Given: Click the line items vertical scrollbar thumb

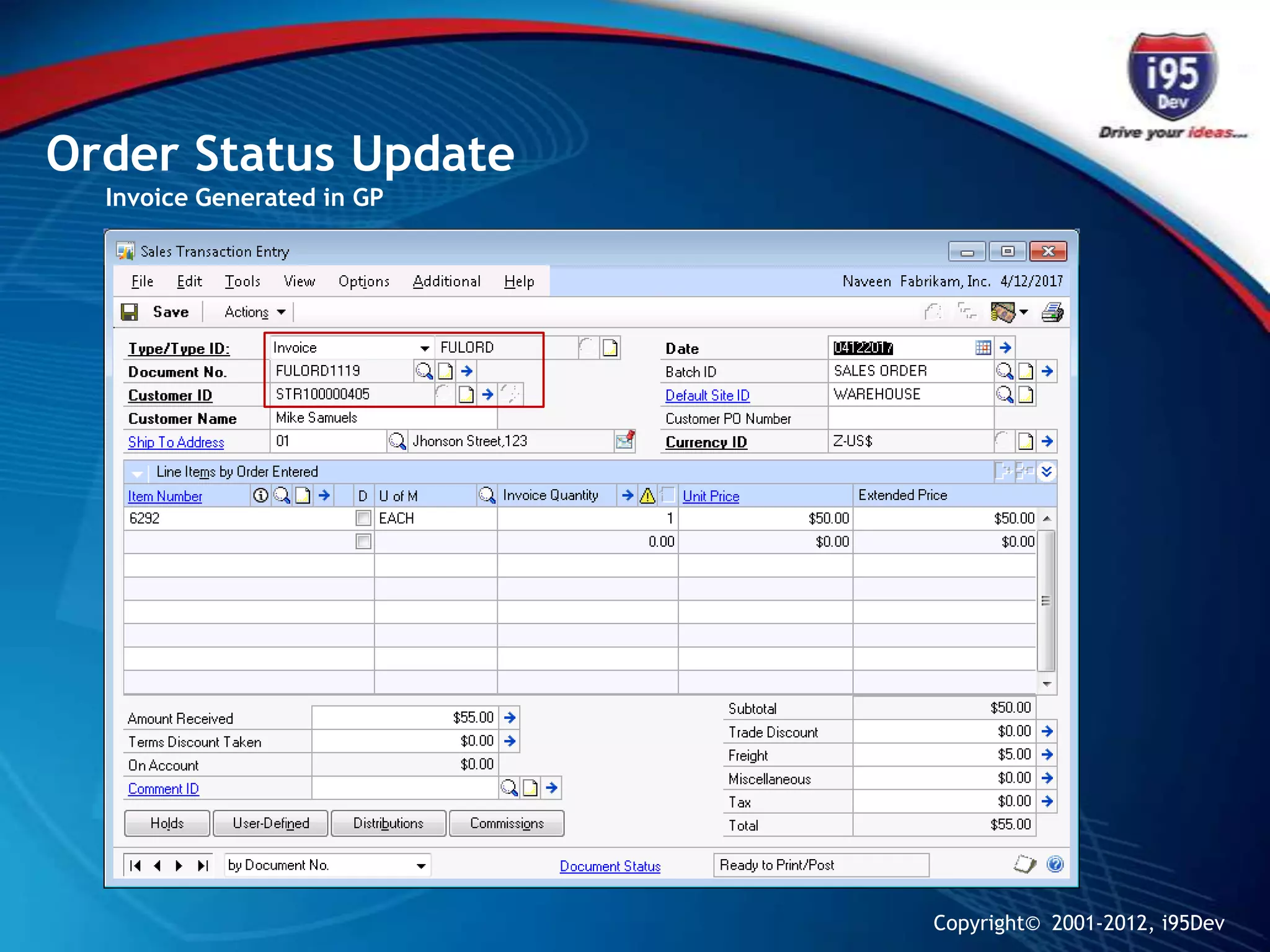Looking at the screenshot, I should pos(1046,601).
